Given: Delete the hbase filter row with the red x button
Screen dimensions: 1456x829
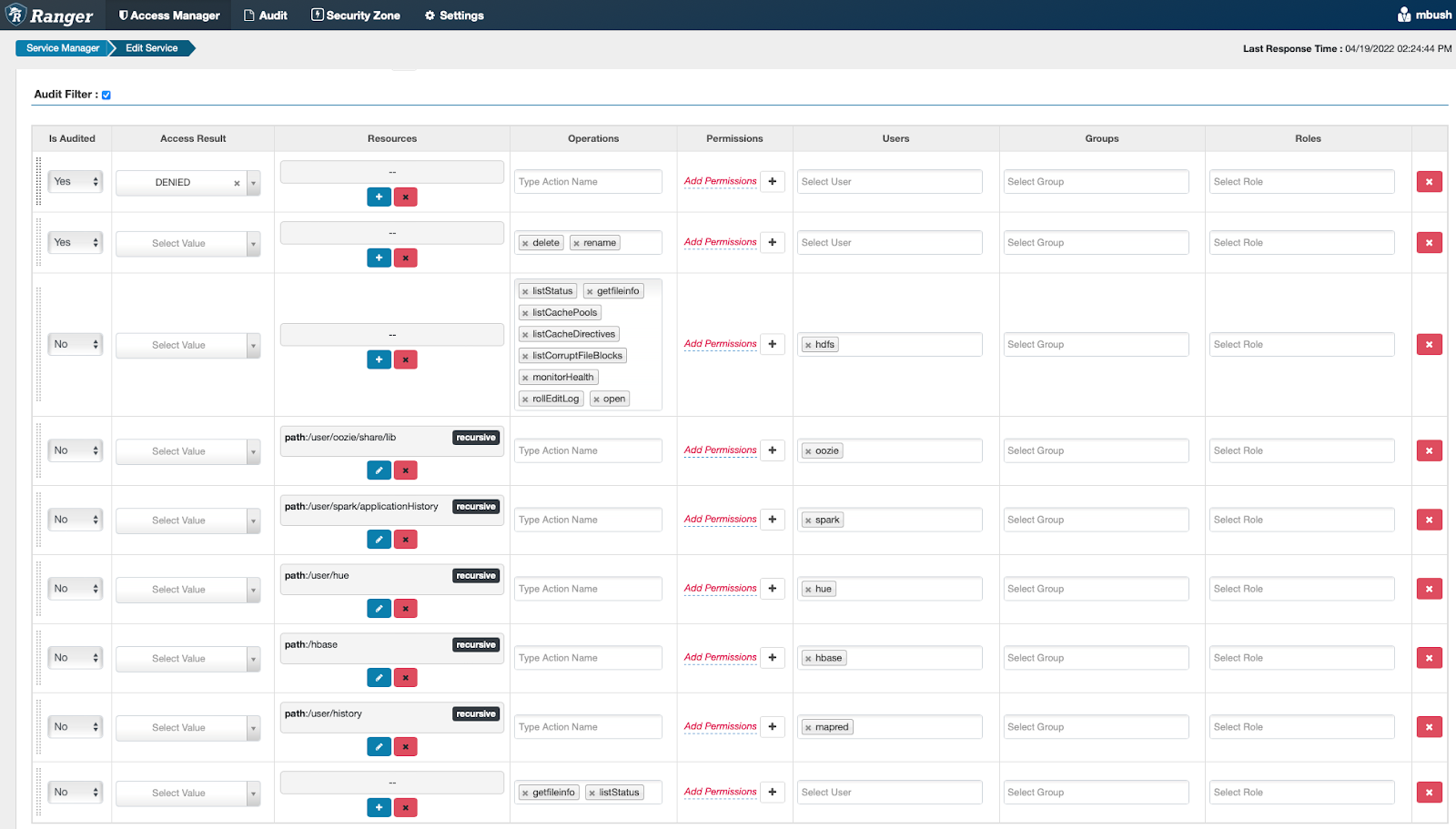Looking at the screenshot, I should coord(1429,657).
